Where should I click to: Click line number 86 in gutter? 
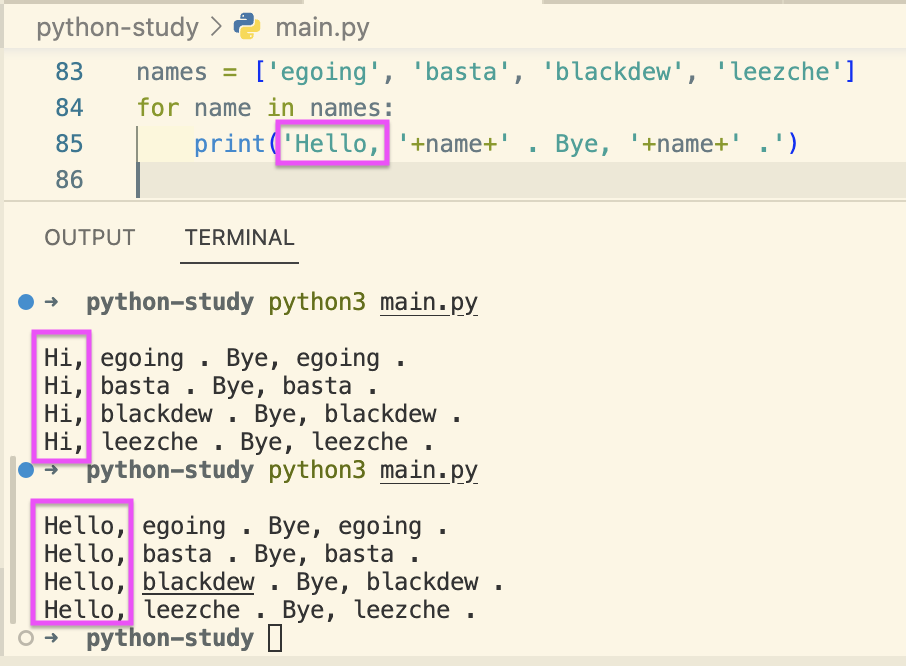coord(69,179)
